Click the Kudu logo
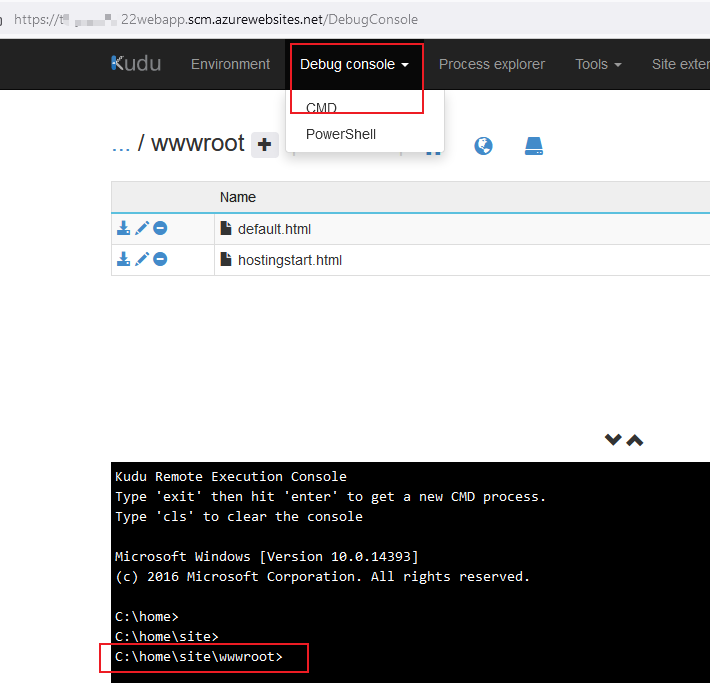Screen dimensions: 710x683 pyautogui.click(x=136, y=63)
